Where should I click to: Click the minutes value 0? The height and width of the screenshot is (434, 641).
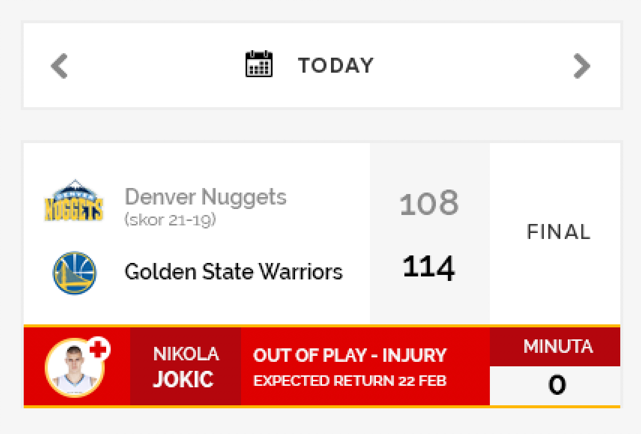pyautogui.click(x=555, y=385)
